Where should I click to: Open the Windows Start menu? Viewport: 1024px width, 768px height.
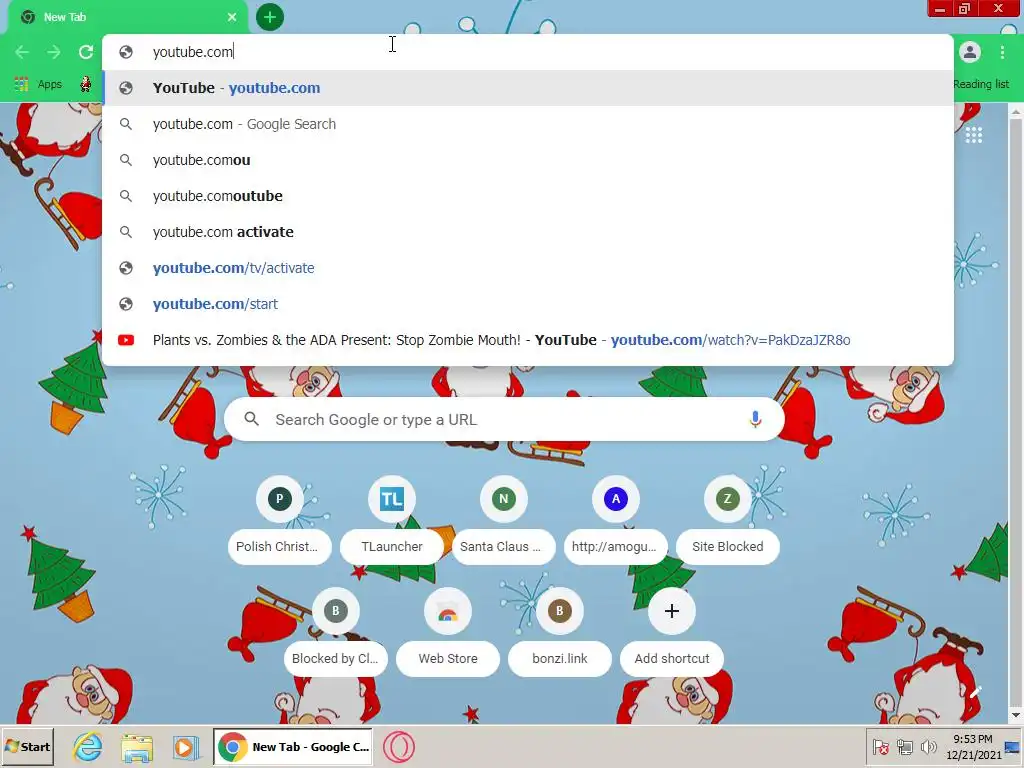[28, 746]
